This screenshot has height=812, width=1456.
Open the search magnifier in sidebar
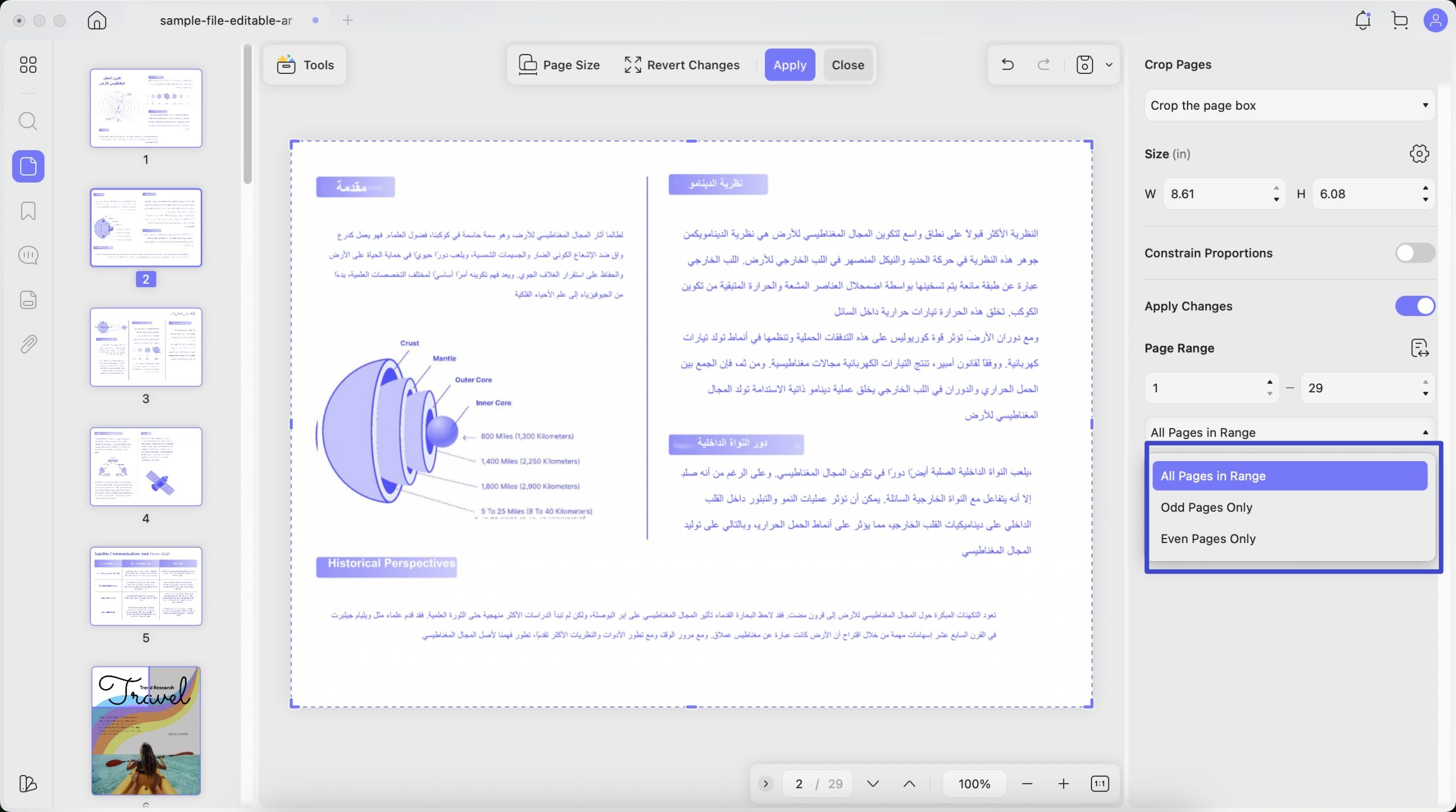(28, 121)
